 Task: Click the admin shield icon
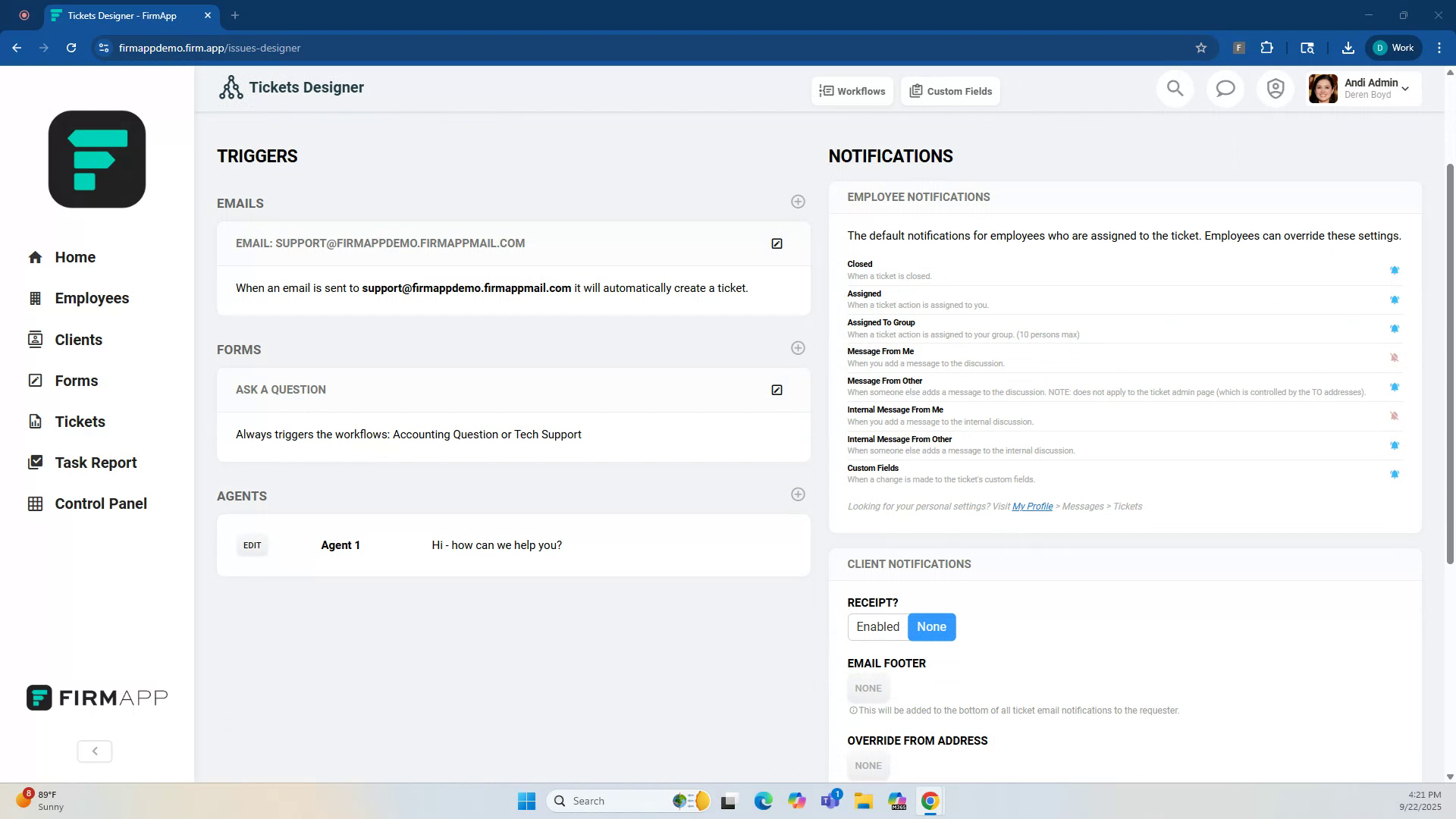click(1275, 88)
